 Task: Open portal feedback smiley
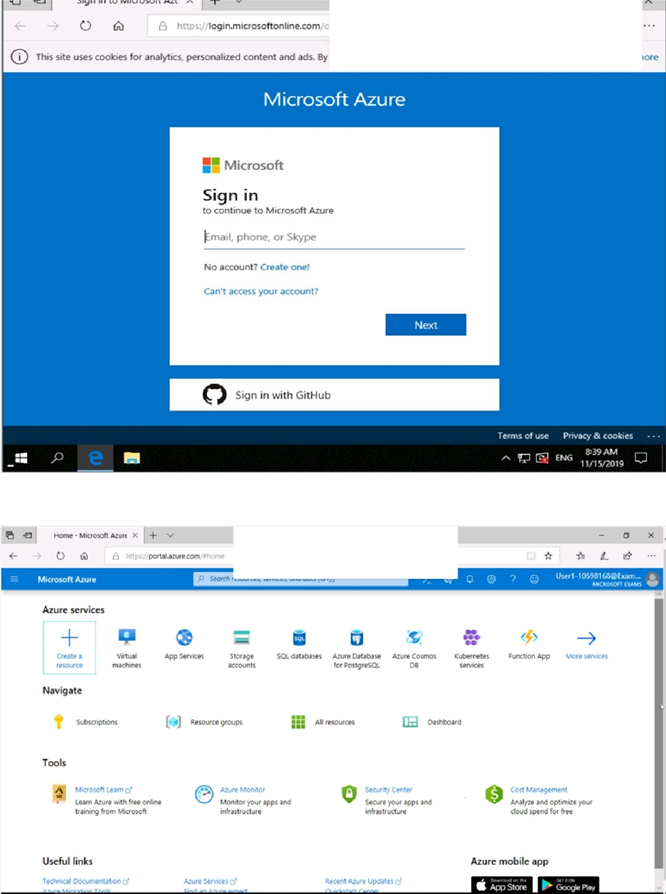click(534, 579)
